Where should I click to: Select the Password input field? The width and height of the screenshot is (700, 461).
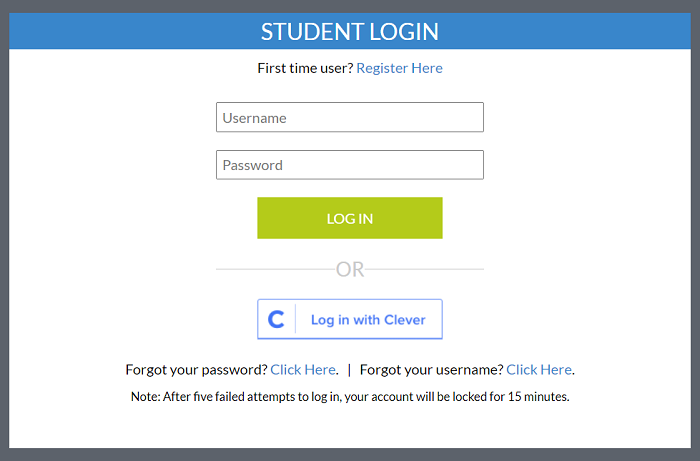click(x=350, y=165)
